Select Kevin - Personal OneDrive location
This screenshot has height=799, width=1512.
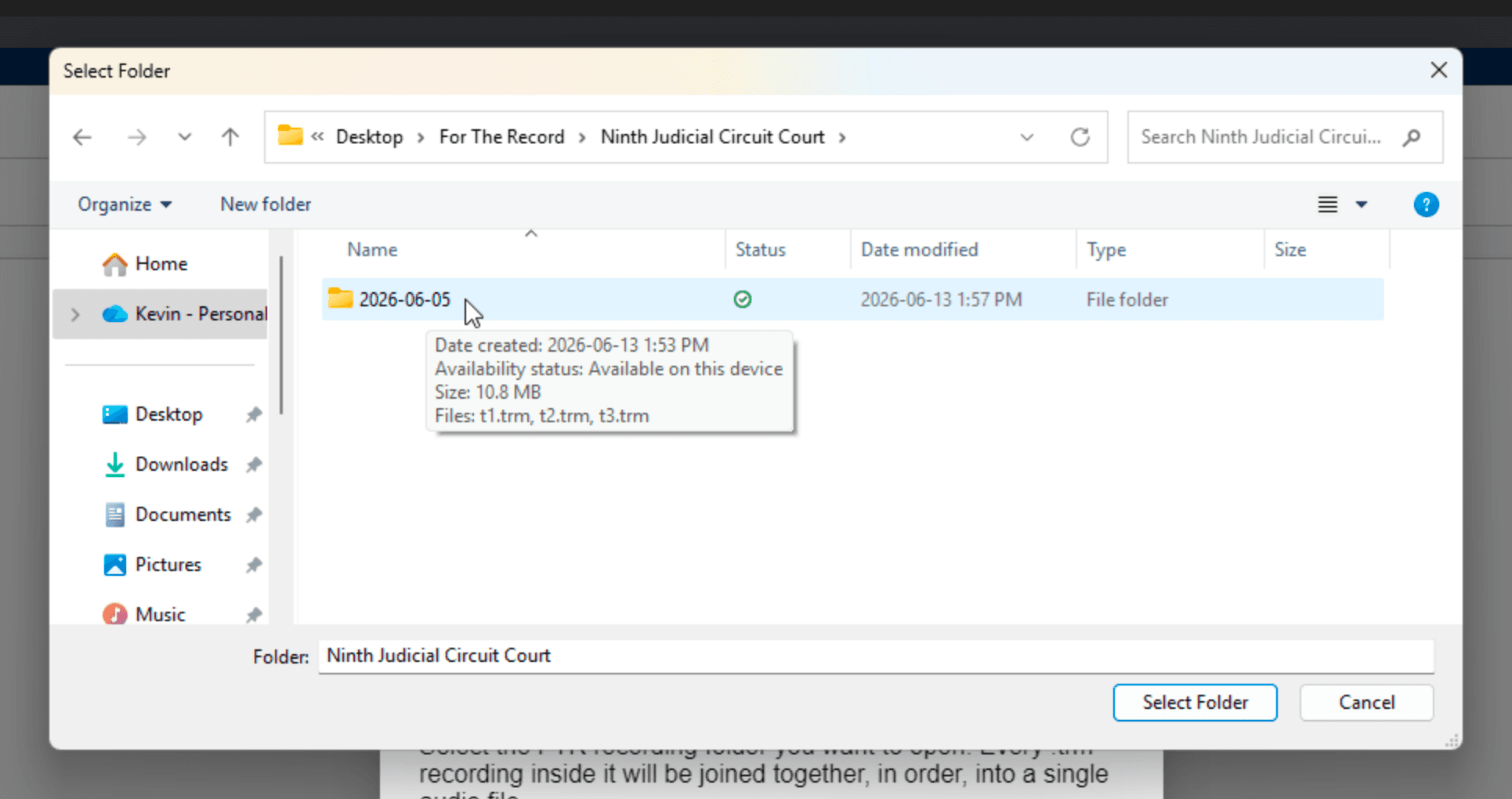(201, 314)
